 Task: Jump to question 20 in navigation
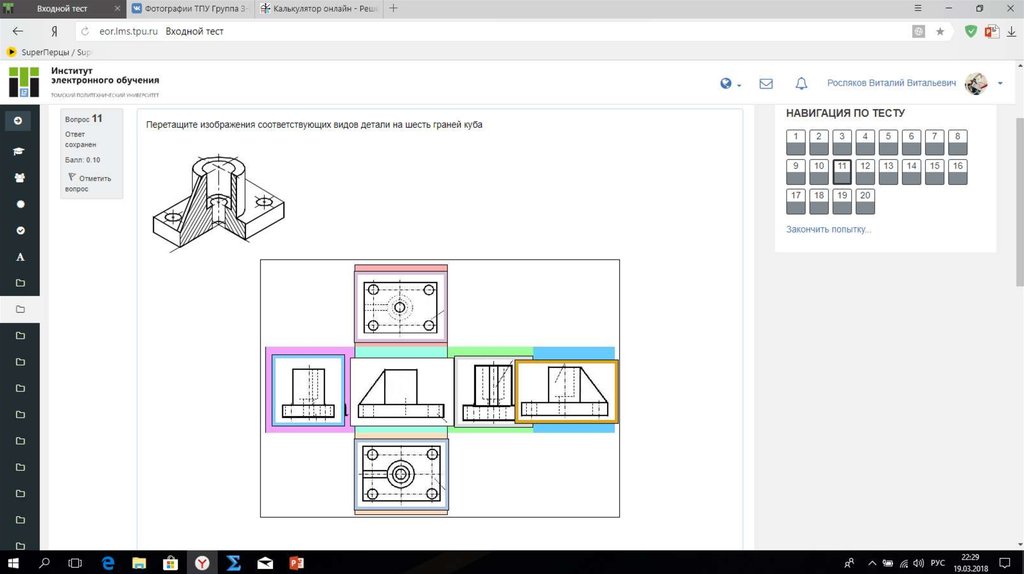[x=865, y=201]
